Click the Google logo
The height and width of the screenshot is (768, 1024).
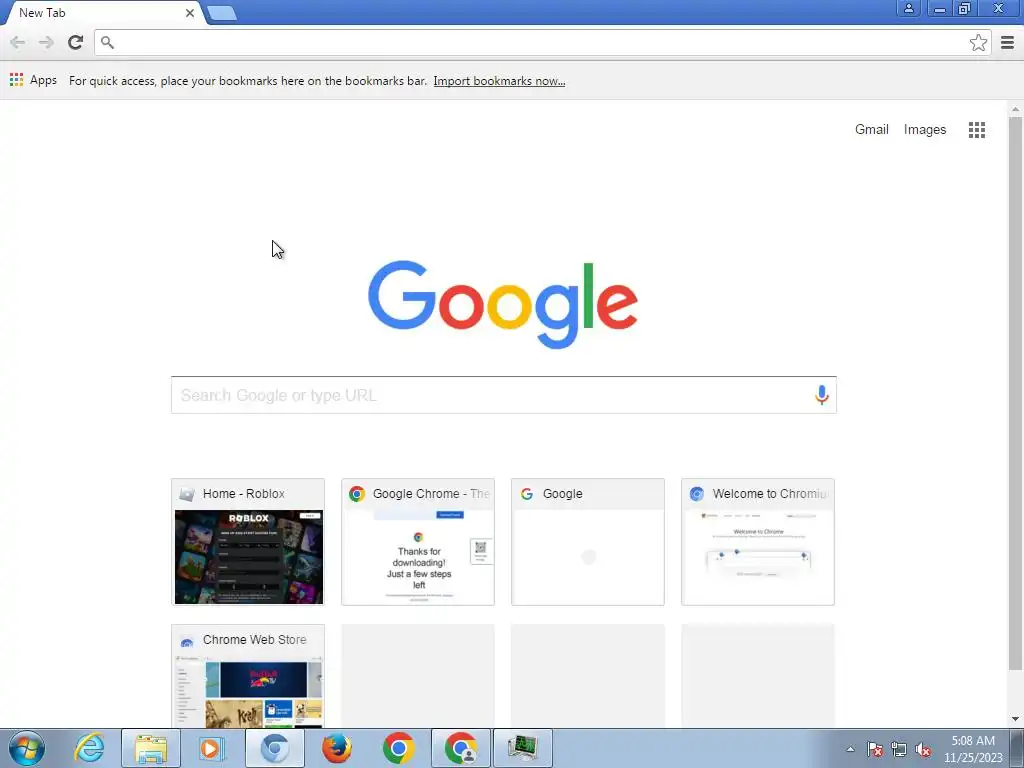(x=503, y=304)
